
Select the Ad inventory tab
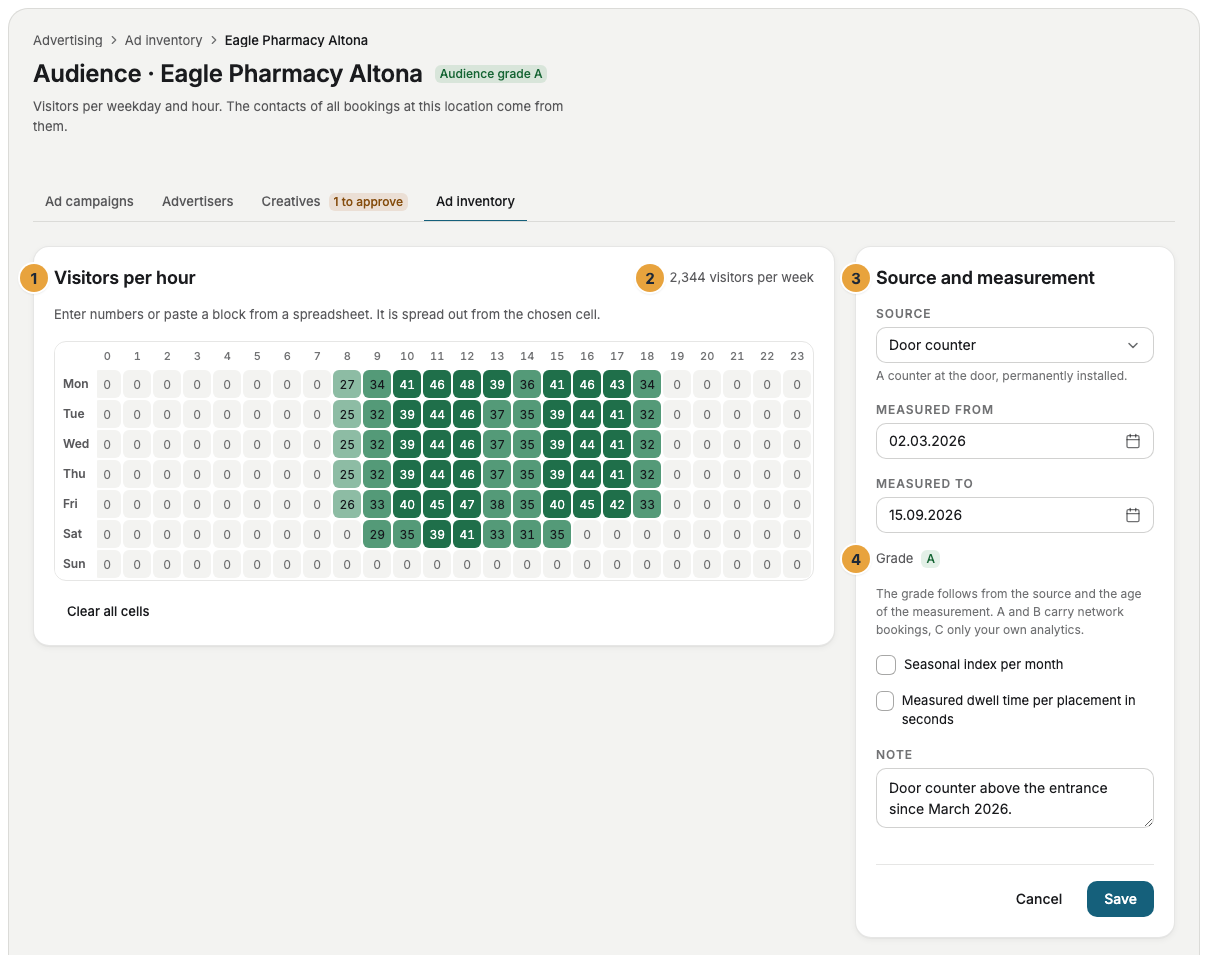pos(475,201)
